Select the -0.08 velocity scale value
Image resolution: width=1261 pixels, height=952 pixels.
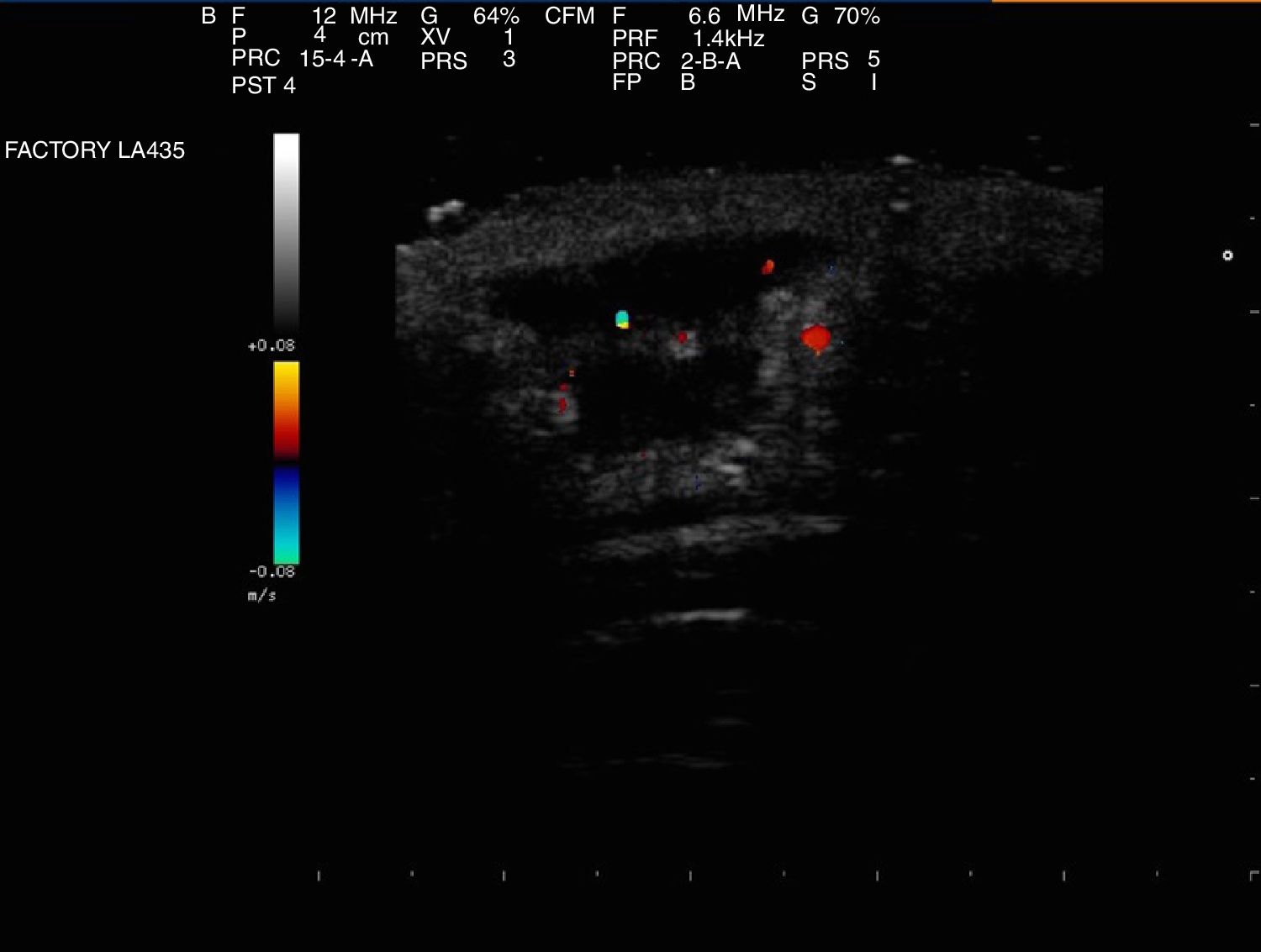click(272, 572)
